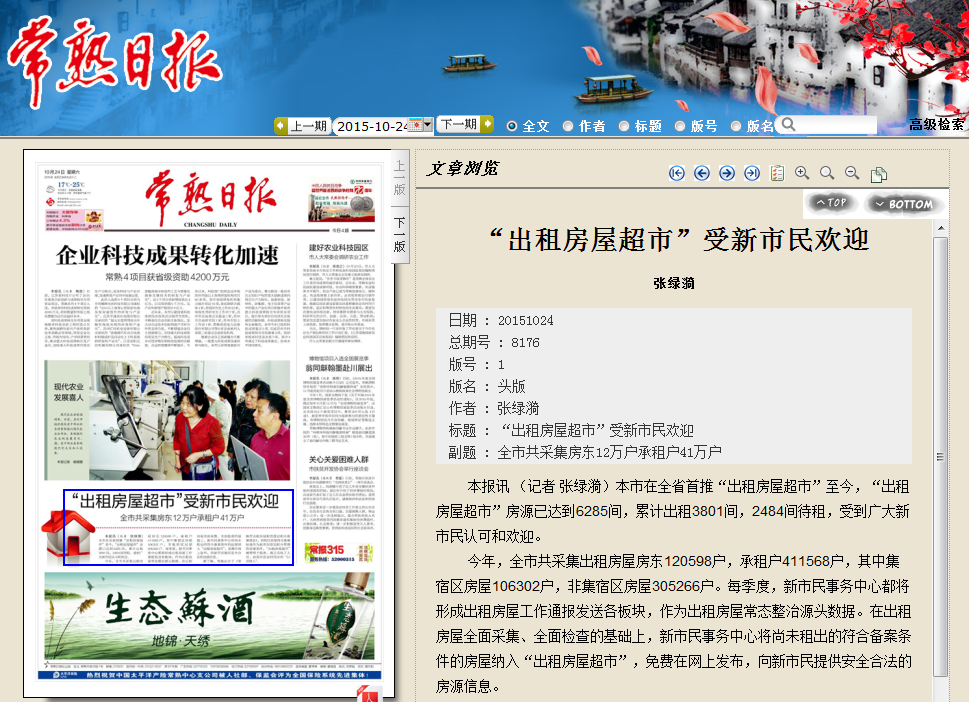Screen dimensions: 969x702
Task: Go to the first article icon
Action: click(677, 173)
